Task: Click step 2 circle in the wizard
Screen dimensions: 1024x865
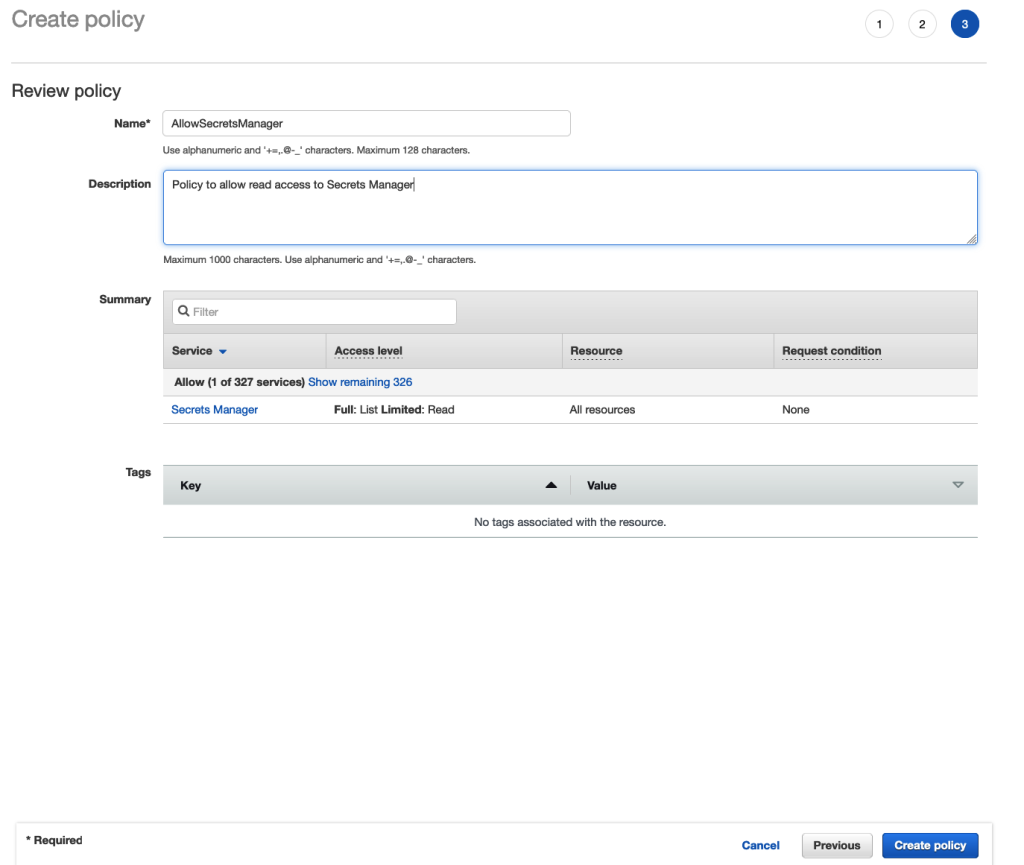Action: point(922,23)
